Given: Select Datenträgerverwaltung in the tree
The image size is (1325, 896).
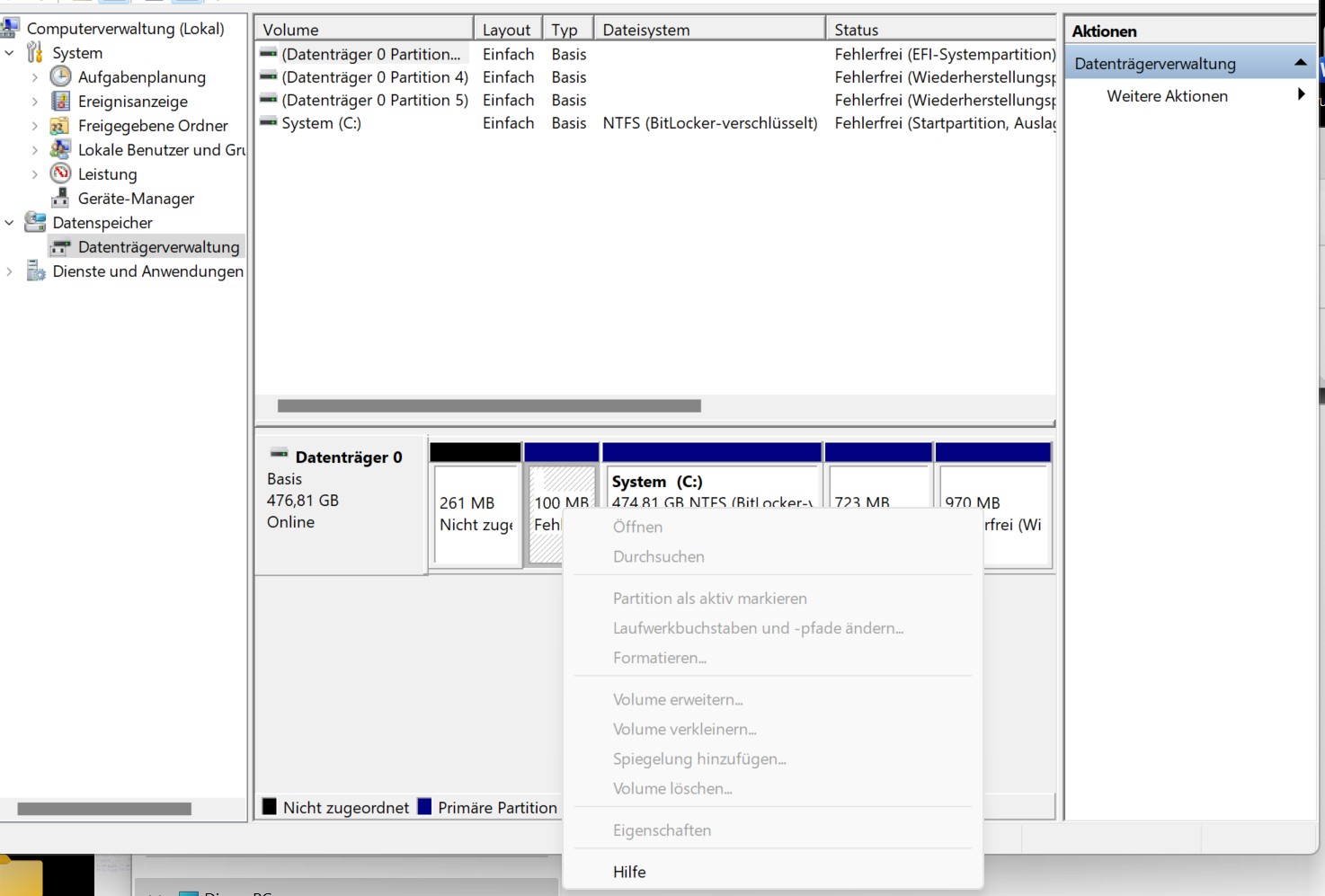Looking at the screenshot, I should click(158, 247).
